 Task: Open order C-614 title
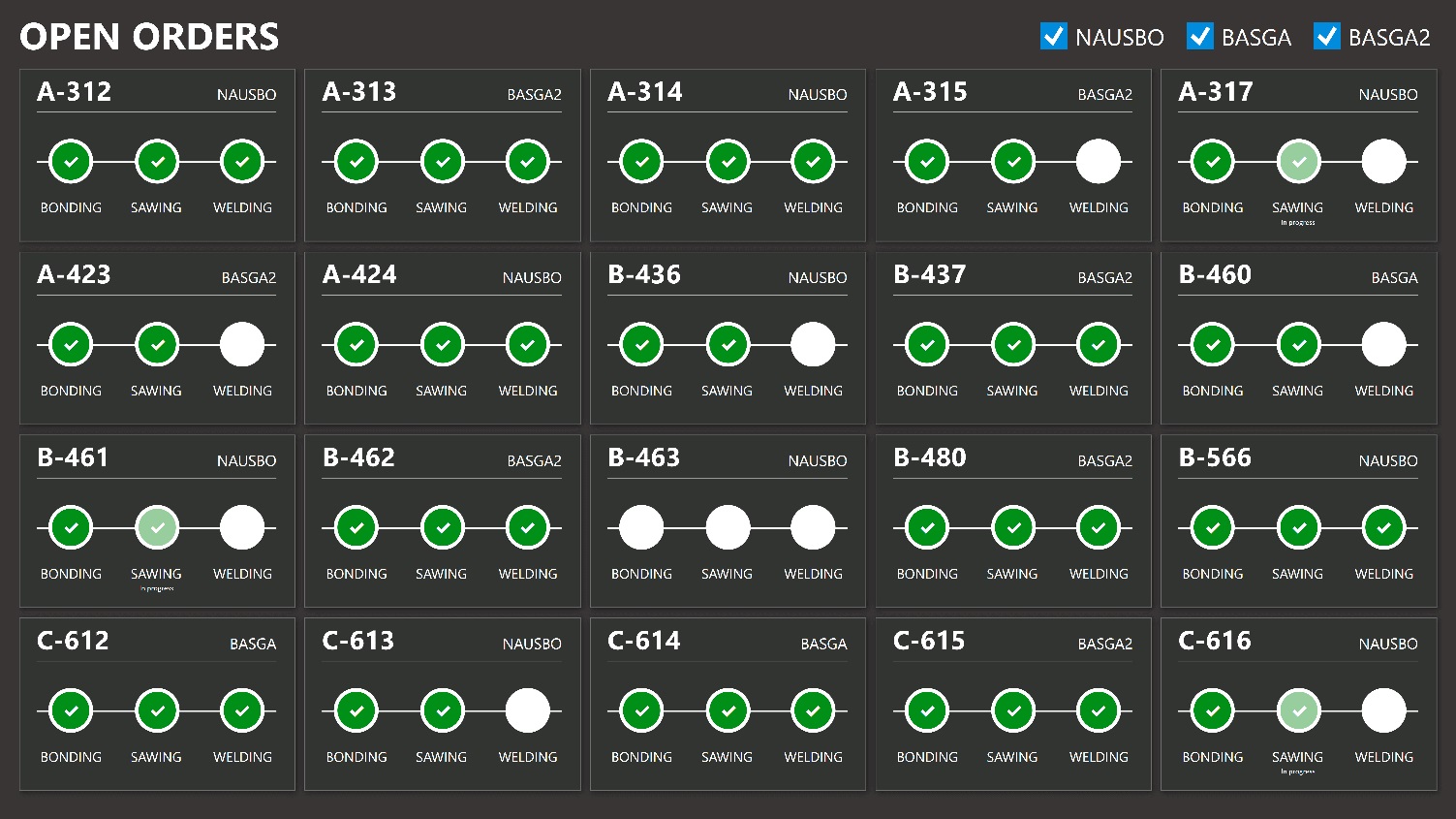(644, 642)
